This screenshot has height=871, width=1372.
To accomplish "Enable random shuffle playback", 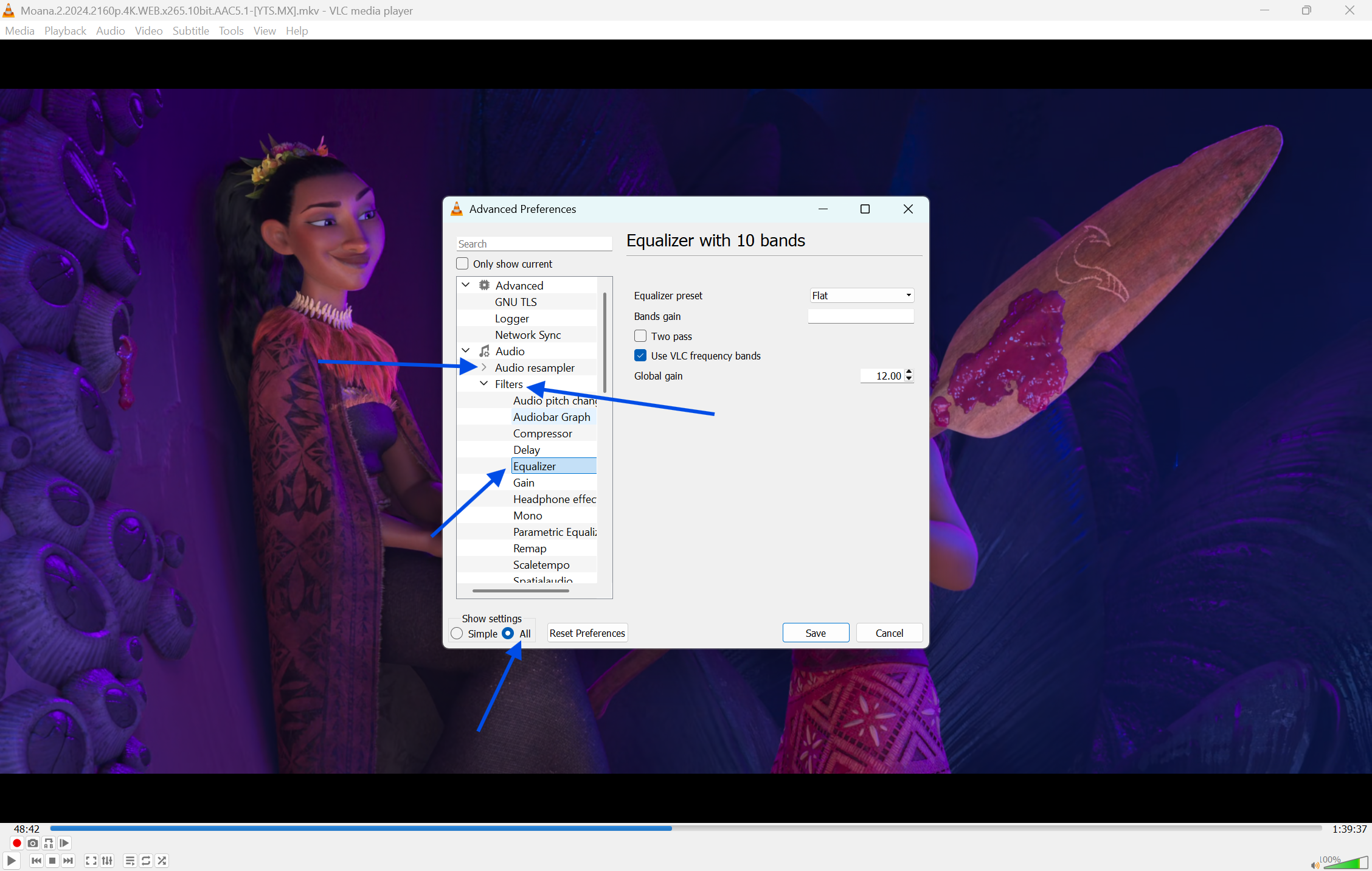I will (x=162, y=861).
